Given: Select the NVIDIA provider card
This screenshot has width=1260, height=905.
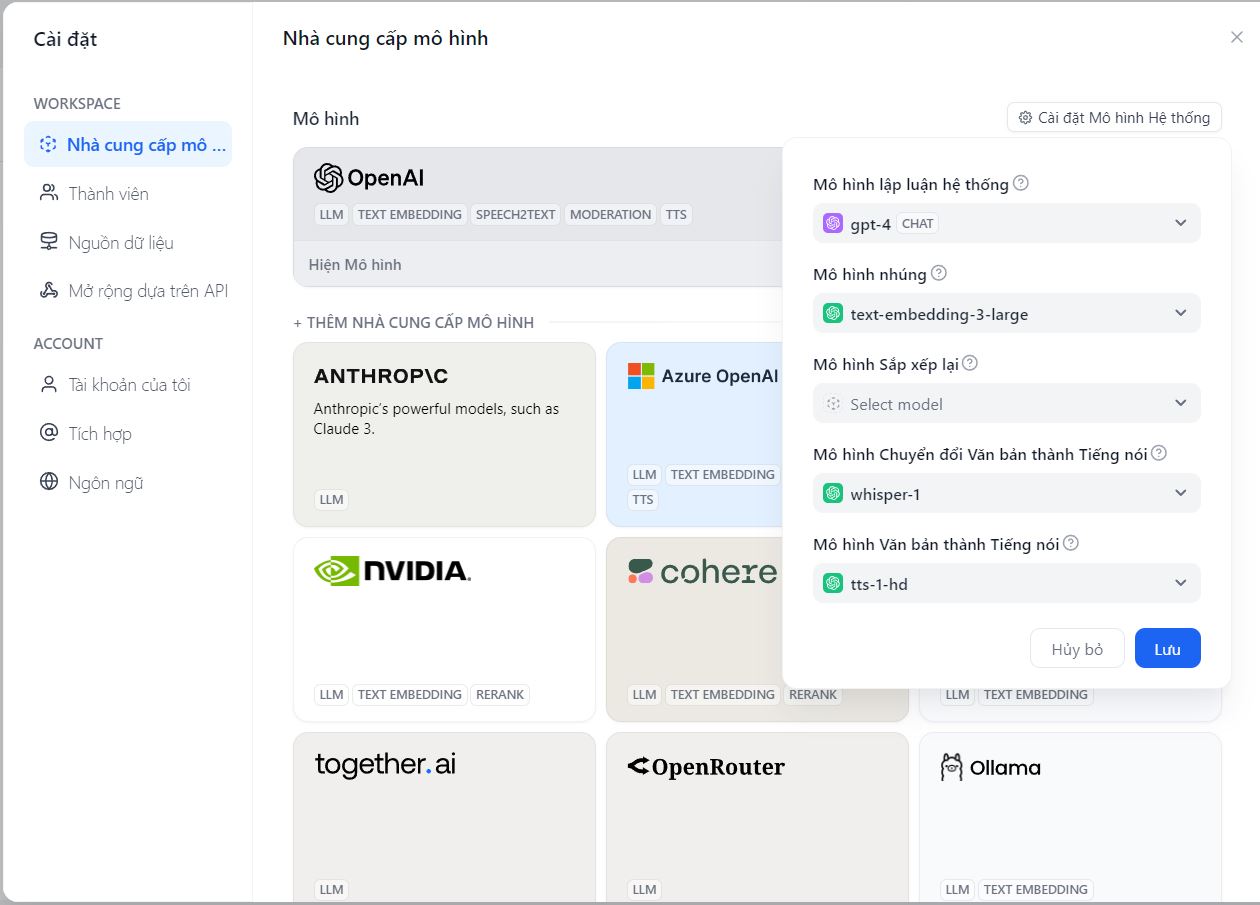Looking at the screenshot, I should [x=444, y=629].
